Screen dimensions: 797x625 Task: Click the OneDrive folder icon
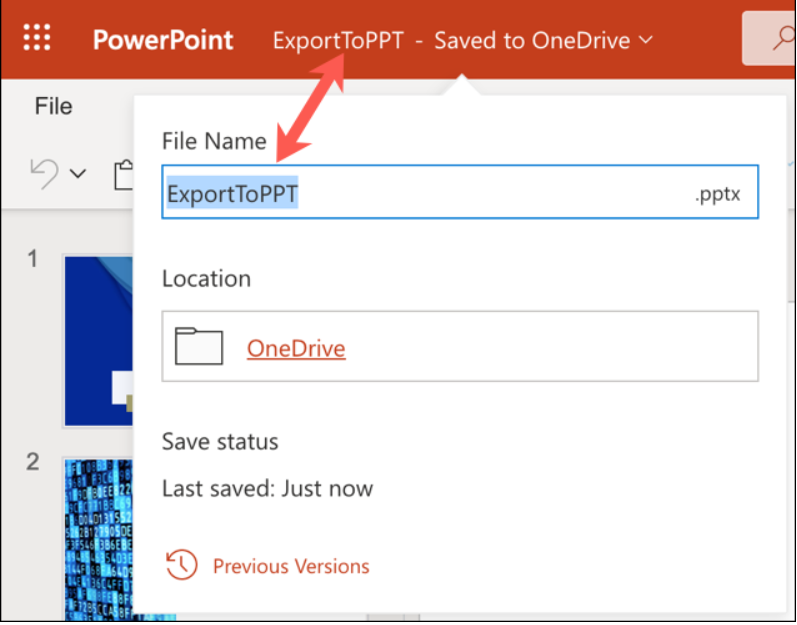click(198, 347)
